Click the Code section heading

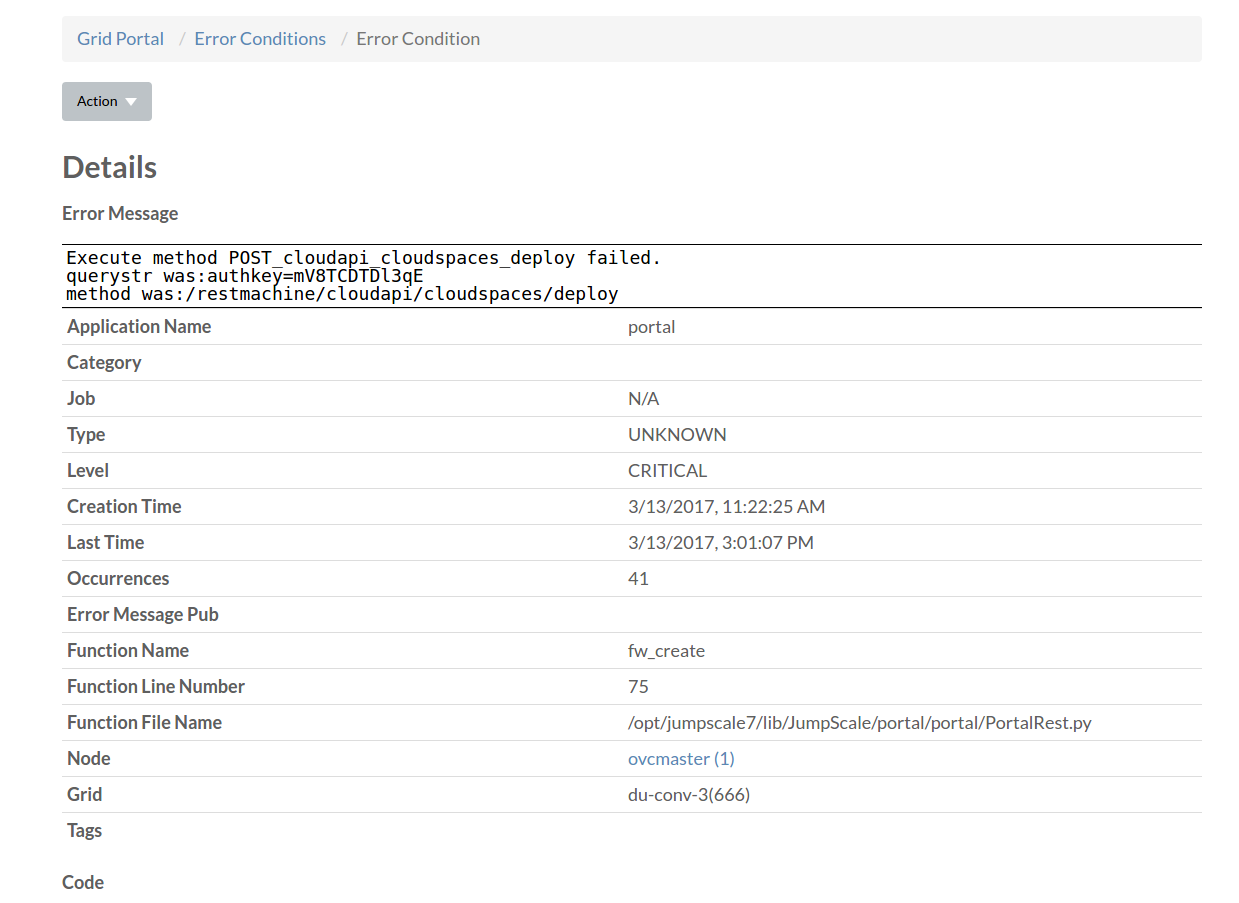click(x=83, y=882)
